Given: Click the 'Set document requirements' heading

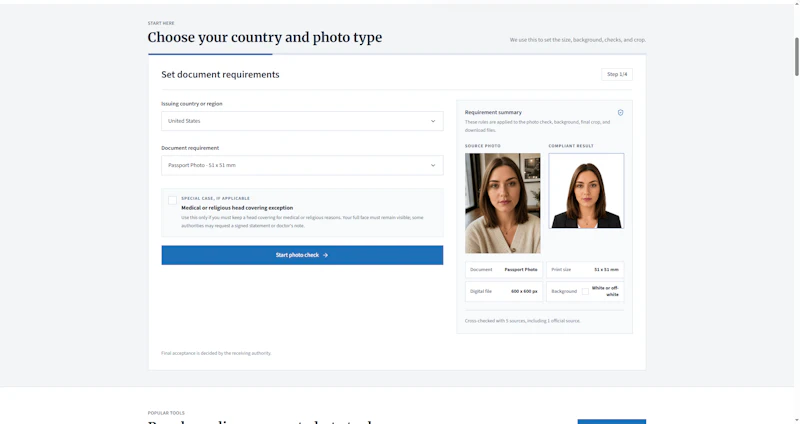Looking at the screenshot, I should pyautogui.click(x=220, y=74).
